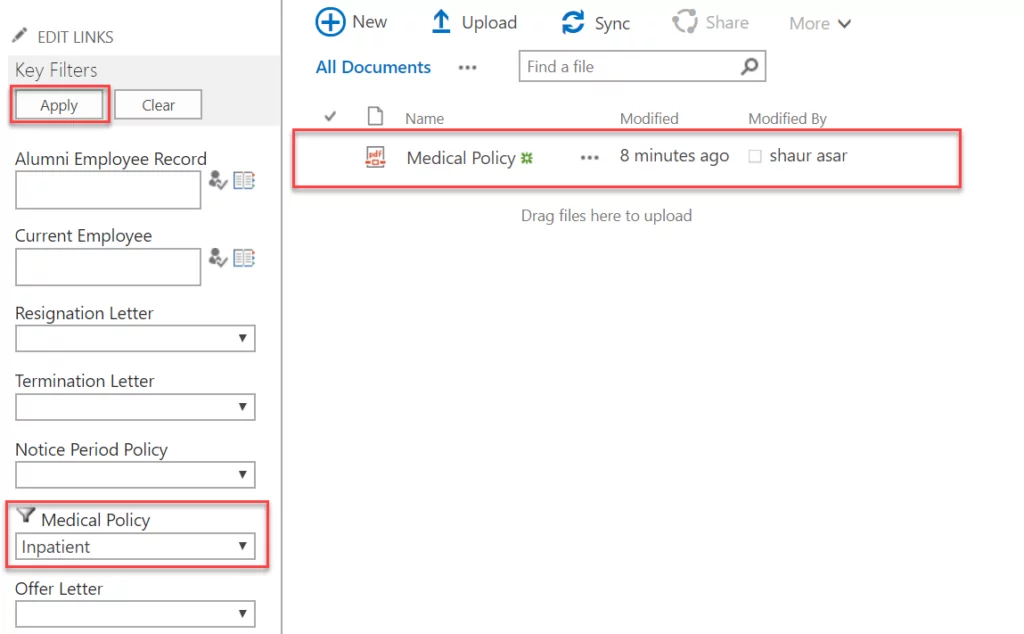The height and width of the screenshot is (634, 1024).
Task: Click the Sync arrows icon
Action: 573,22
